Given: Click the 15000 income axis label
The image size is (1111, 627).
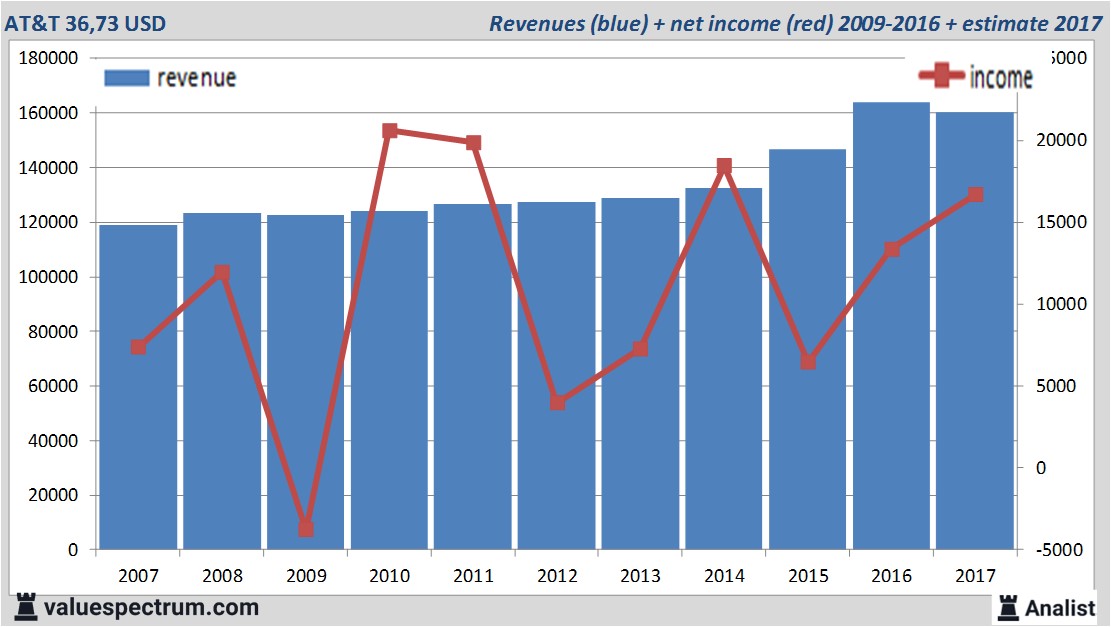Looking at the screenshot, I should 1061,222.
